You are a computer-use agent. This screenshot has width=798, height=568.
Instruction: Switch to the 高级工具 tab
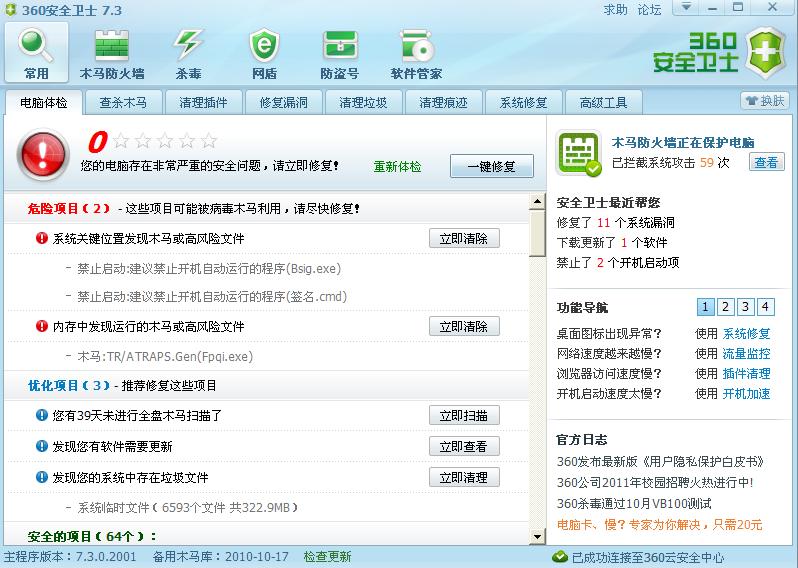(x=603, y=103)
